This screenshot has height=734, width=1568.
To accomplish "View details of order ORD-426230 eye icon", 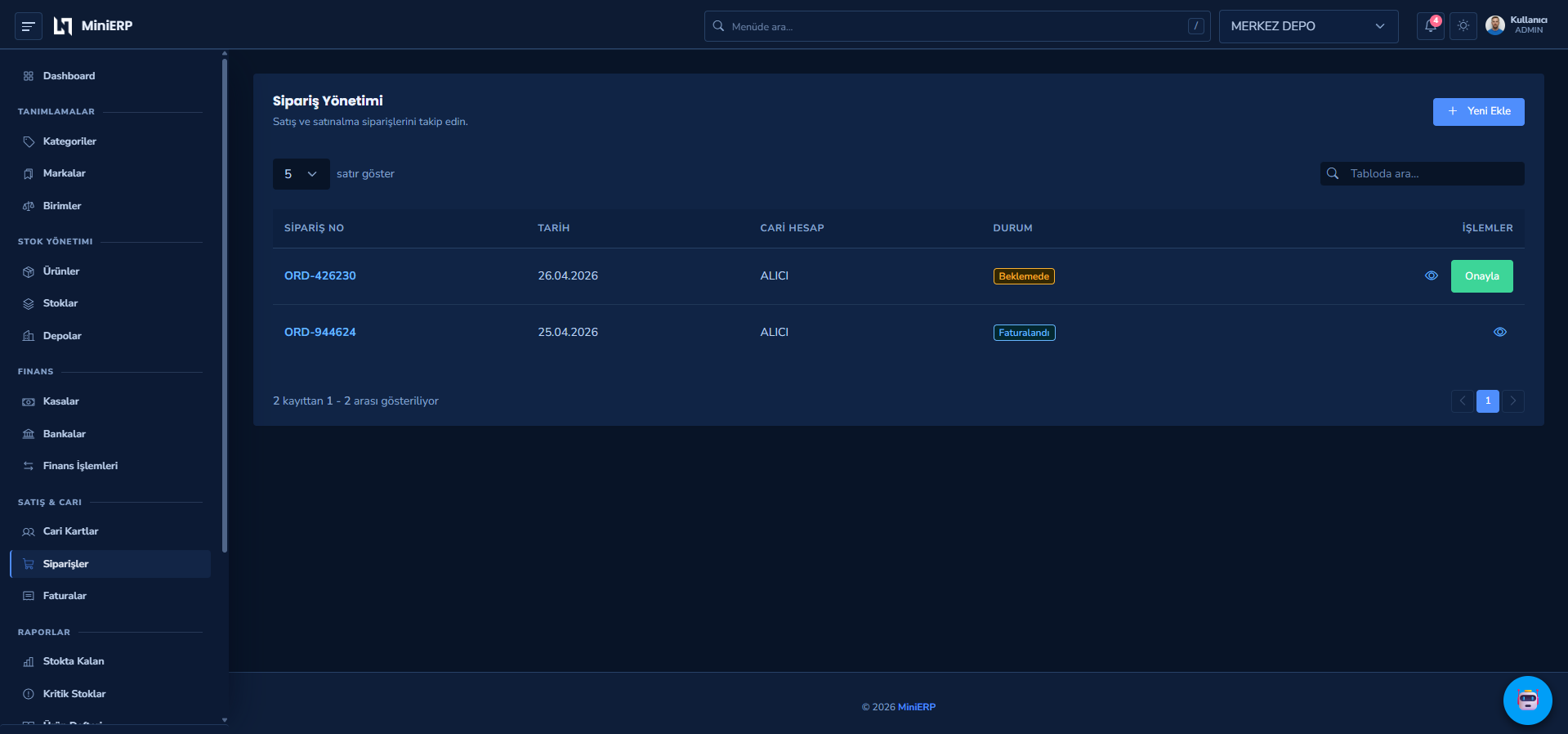I will (x=1432, y=276).
